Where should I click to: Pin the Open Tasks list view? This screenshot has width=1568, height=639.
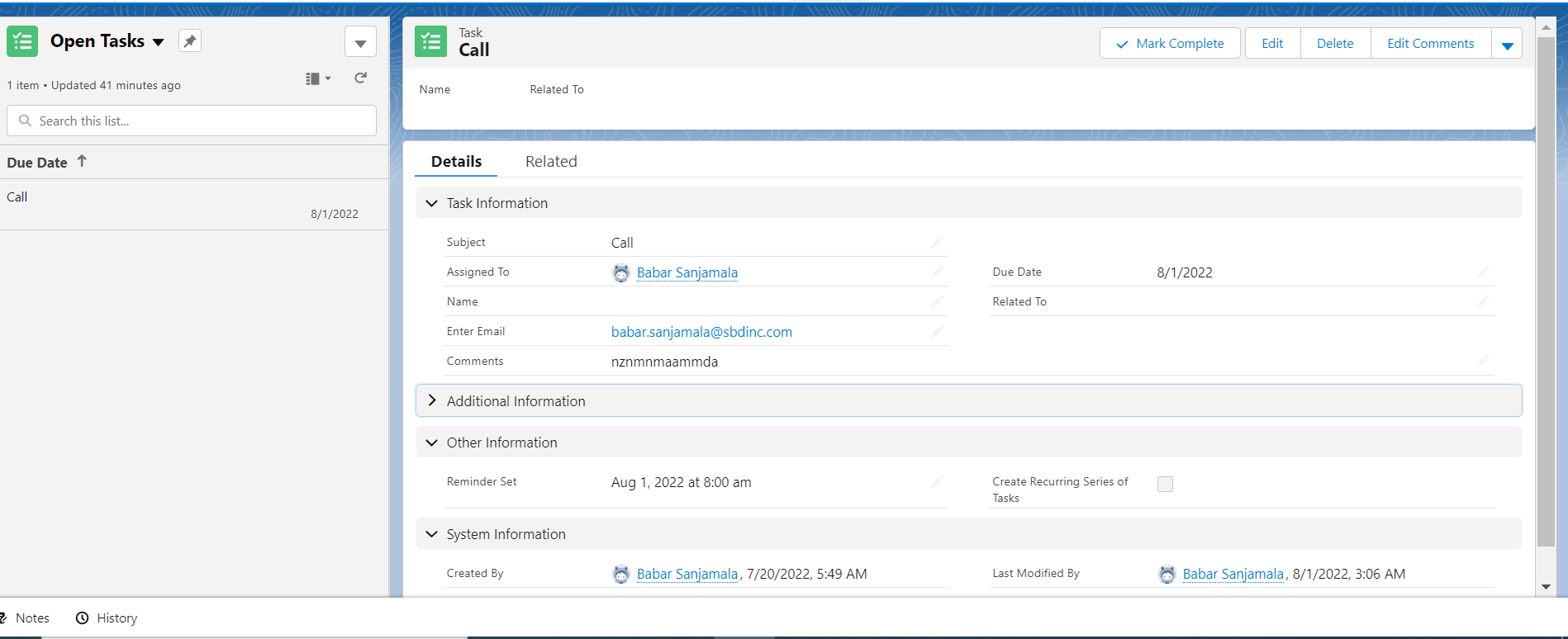[190, 41]
